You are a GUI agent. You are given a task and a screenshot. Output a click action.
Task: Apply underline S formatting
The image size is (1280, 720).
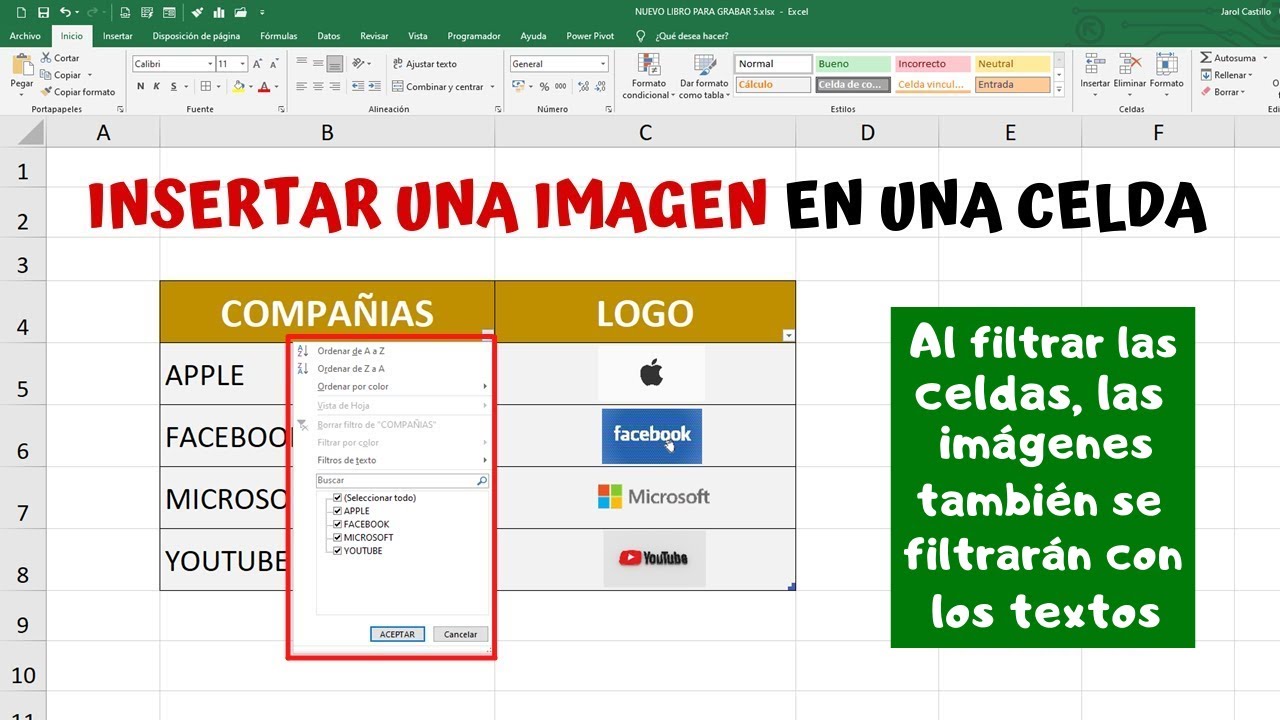173,87
